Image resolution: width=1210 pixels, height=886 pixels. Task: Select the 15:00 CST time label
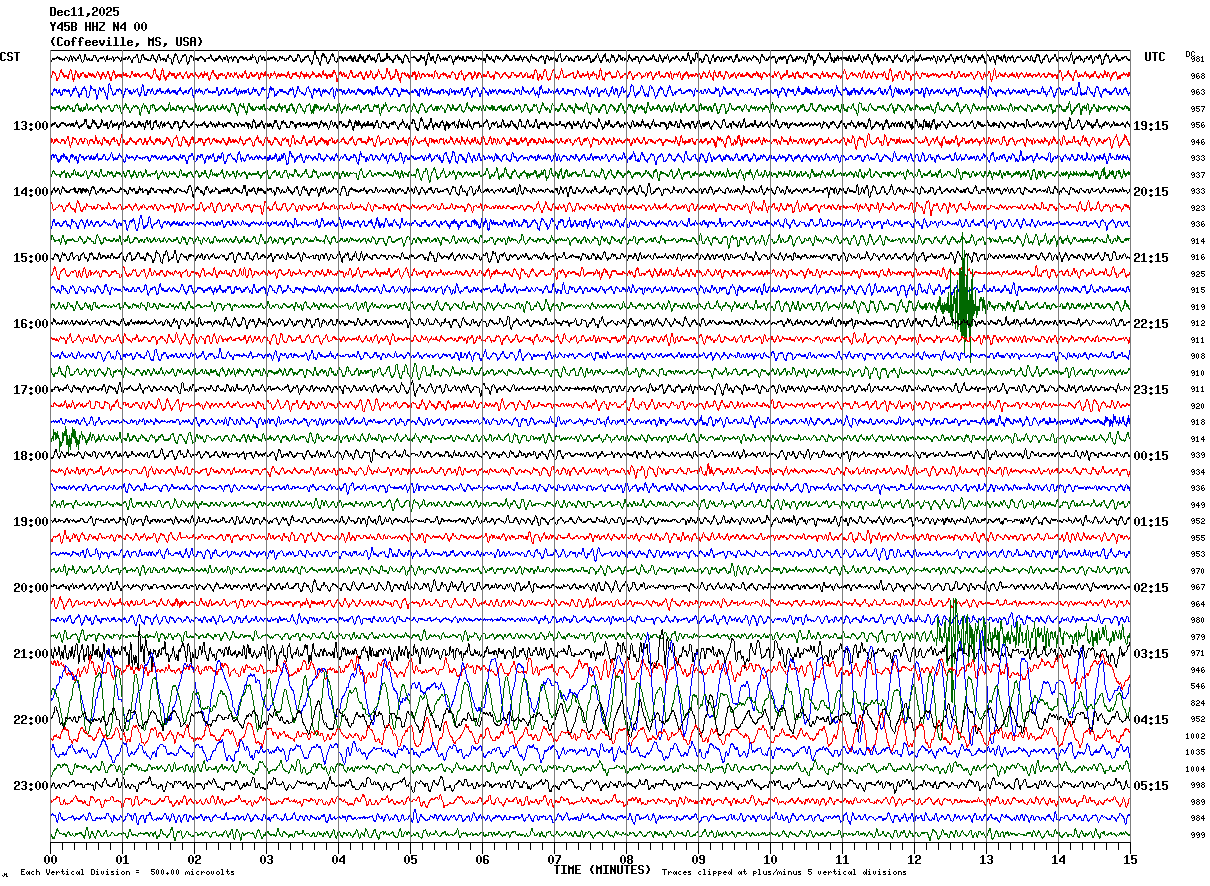(30, 258)
